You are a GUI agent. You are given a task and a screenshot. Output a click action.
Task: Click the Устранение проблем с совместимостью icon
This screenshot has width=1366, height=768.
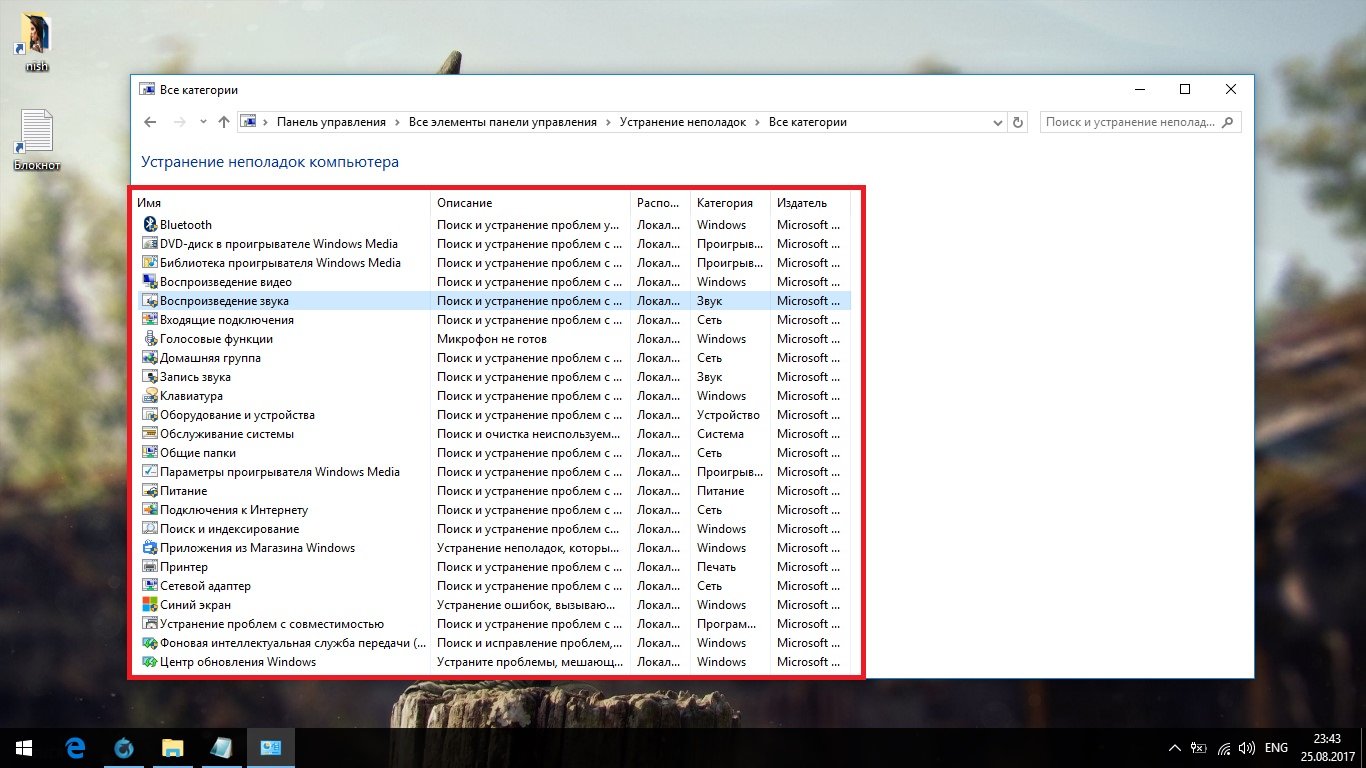(x=150, y=624)
